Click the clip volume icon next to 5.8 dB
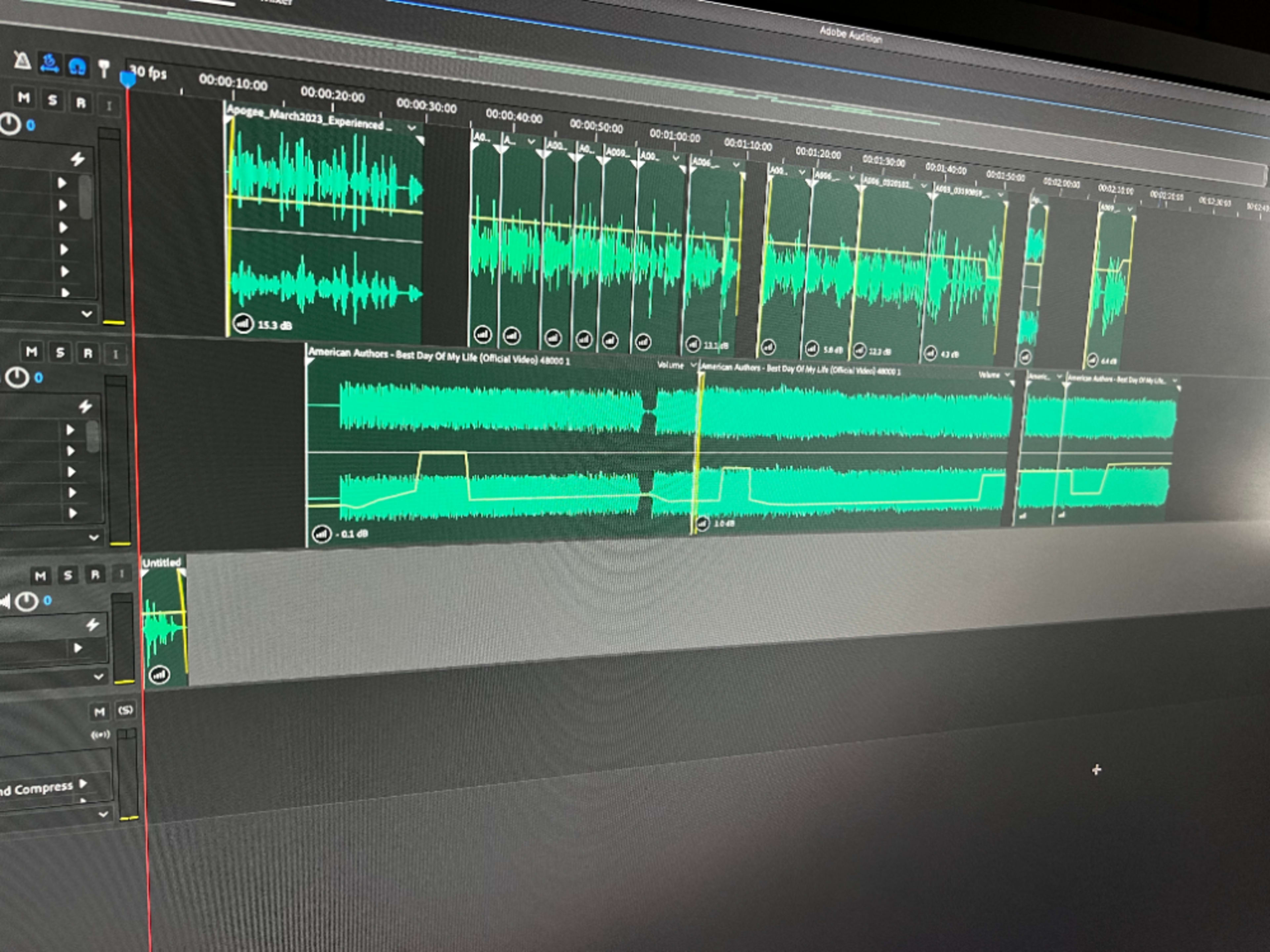Screen dimensions: 1270x952 pyautogui.click(x=811, y=348)
